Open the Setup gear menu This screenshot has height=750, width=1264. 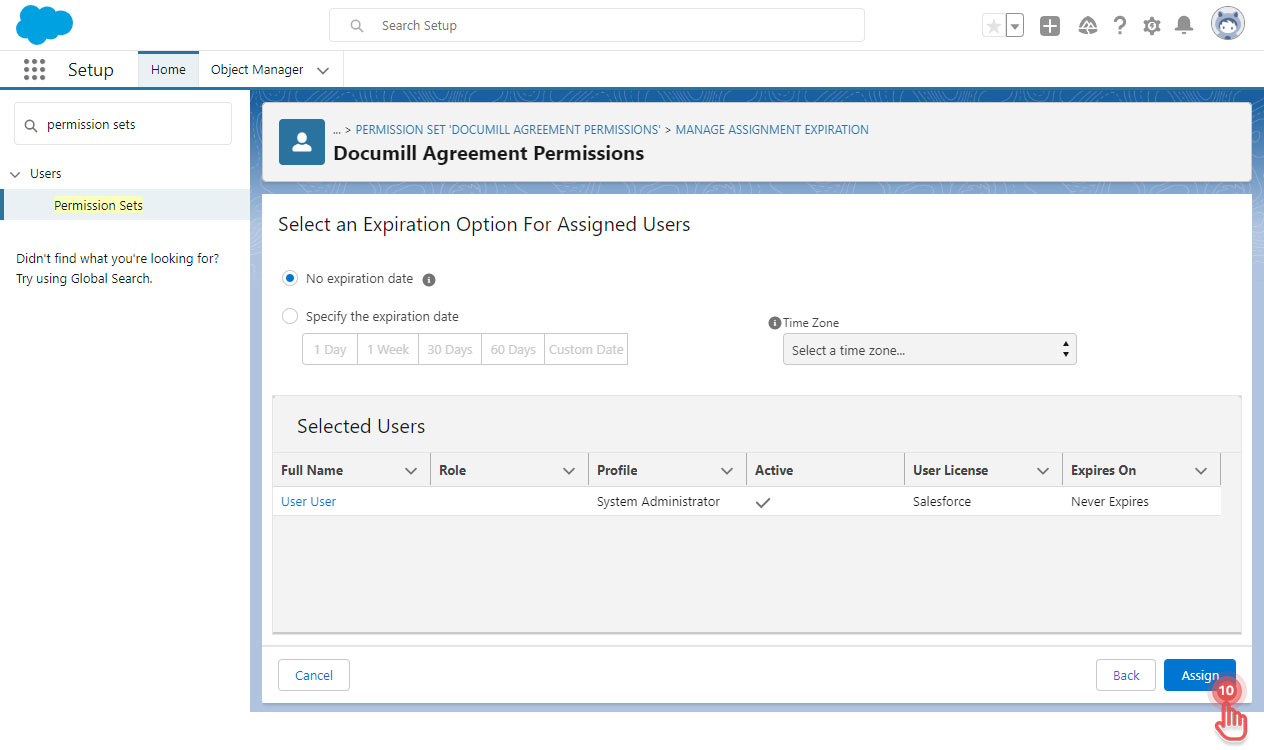click(x=1151, y=24)
